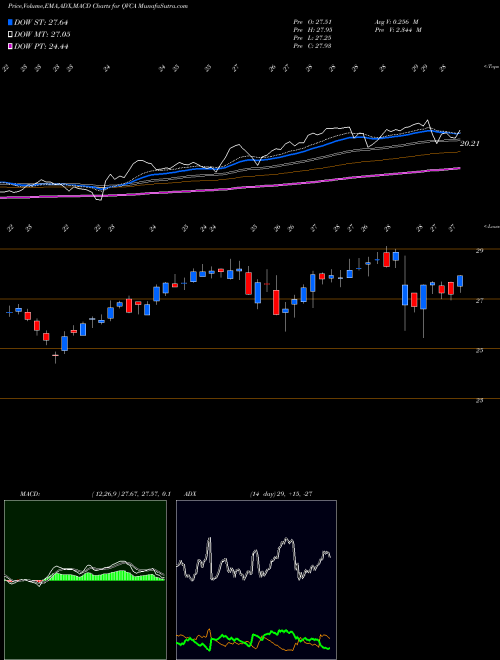Screen dimensions: 500x660
Task: Click the '<Tops' label at chart right
Action: click(491, 67)
